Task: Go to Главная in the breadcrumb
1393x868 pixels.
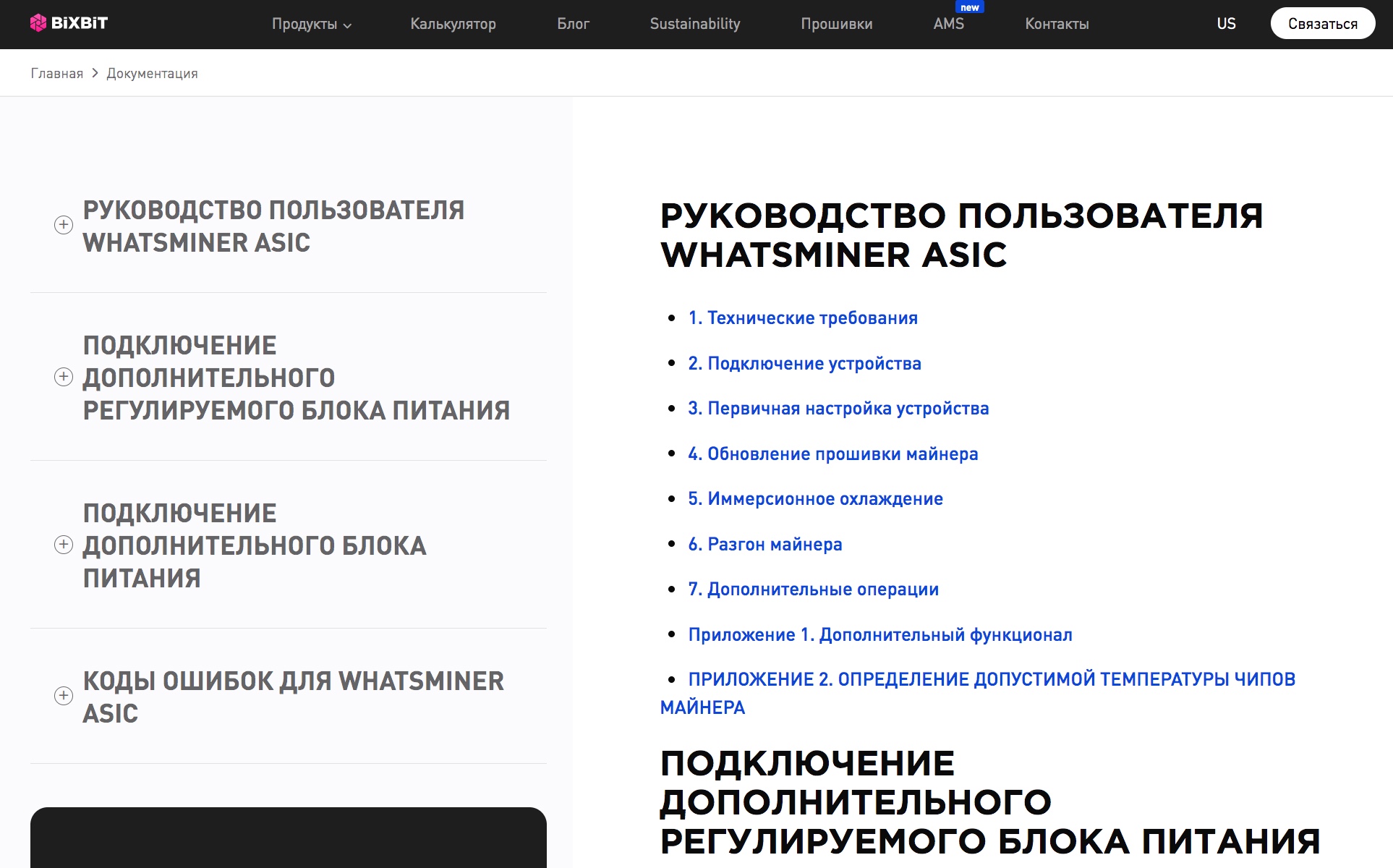Action: pos(56,73)
